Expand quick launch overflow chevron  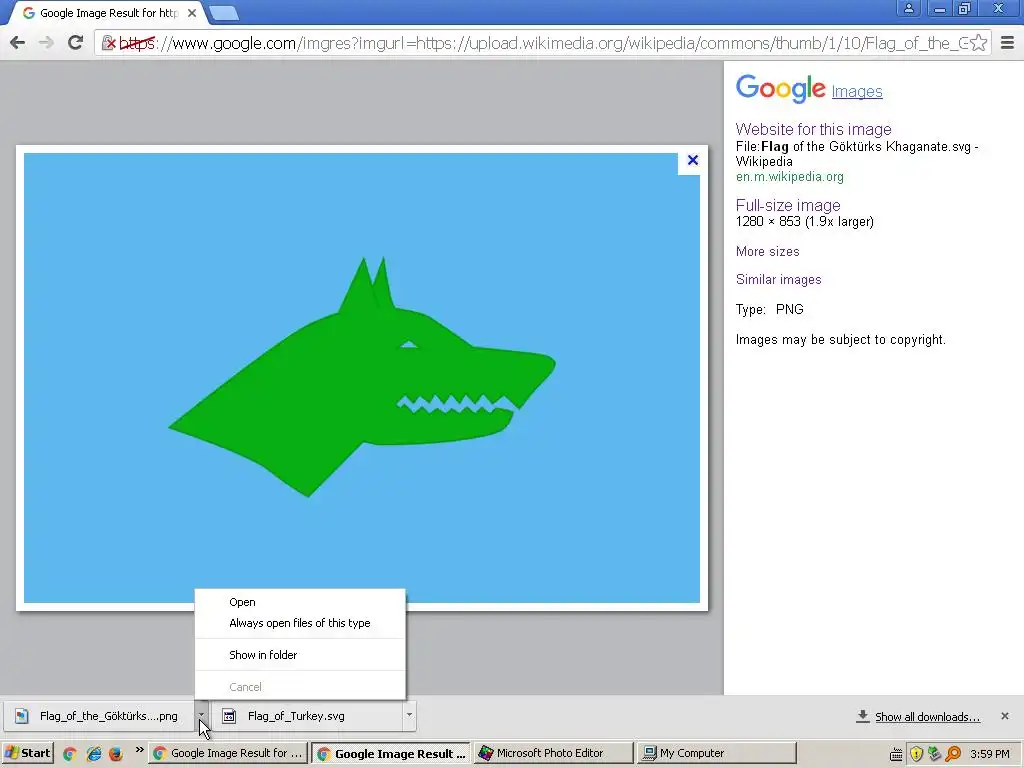(139, 750)
